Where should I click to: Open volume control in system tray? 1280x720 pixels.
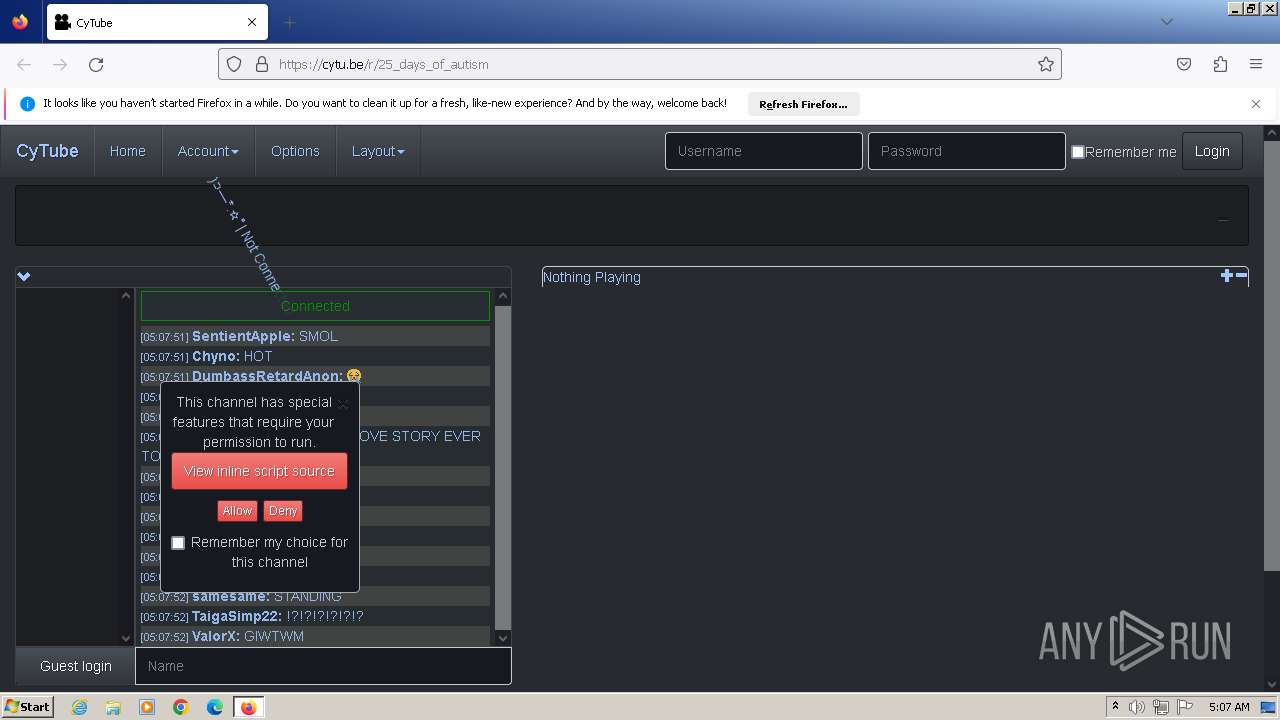pyautogui.click(x=1137, y=707)
